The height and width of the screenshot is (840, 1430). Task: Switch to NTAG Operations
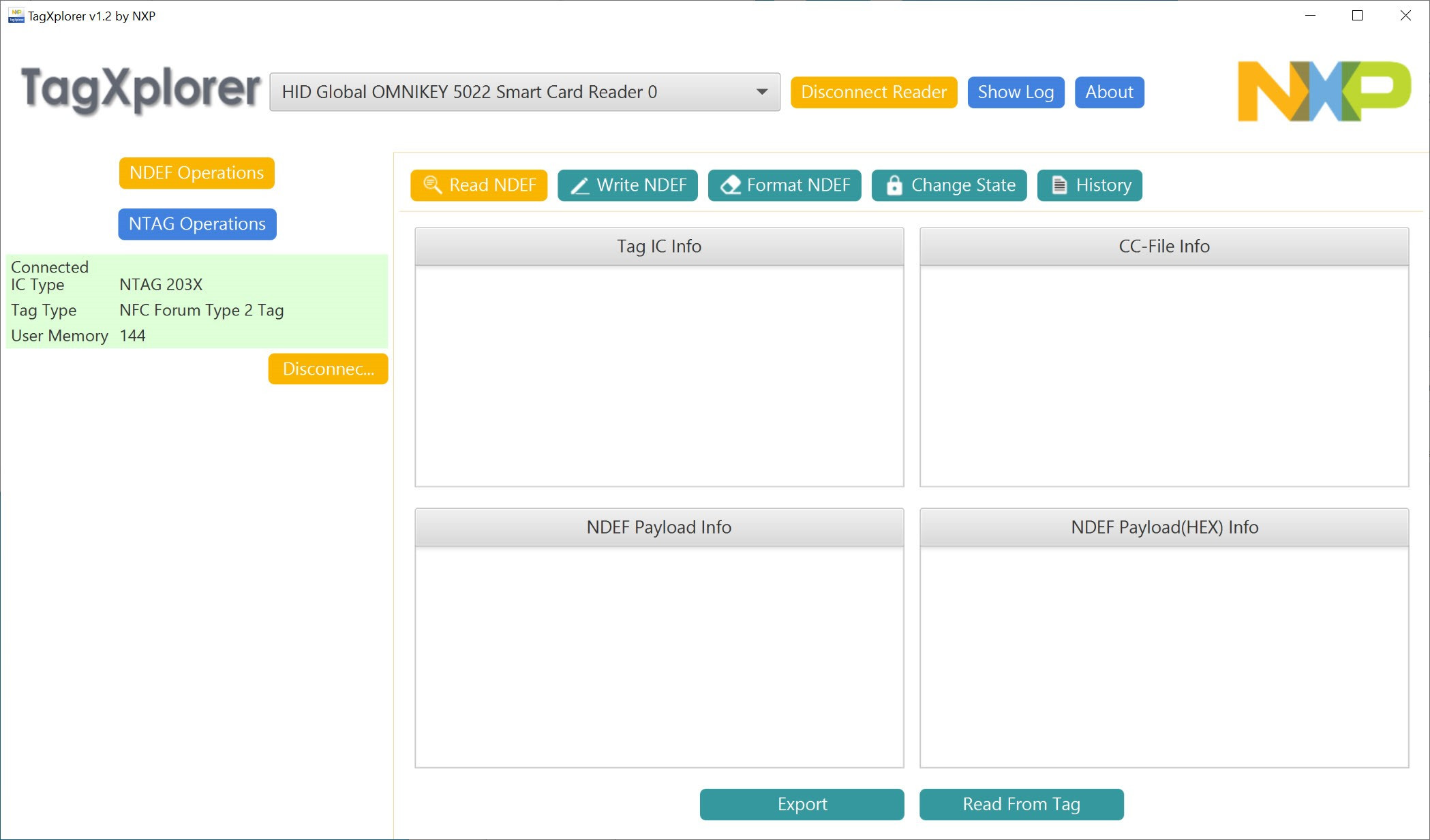[x=197, y=224]
